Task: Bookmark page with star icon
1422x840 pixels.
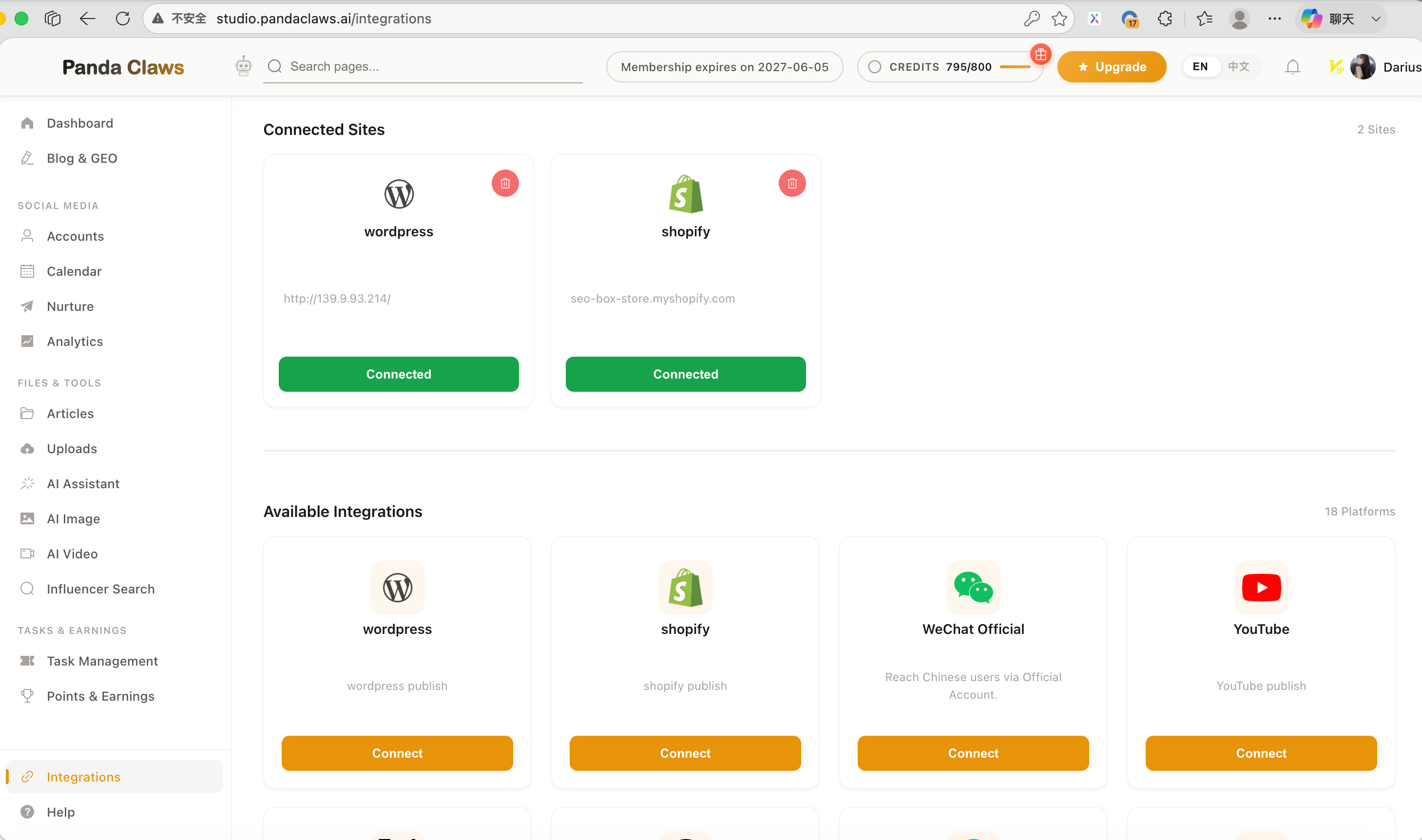Action: tap(1059, 19)
